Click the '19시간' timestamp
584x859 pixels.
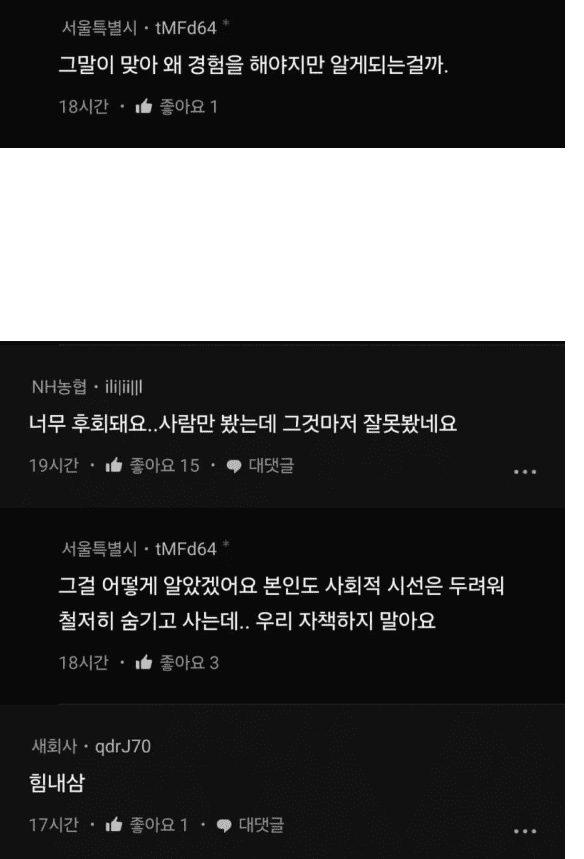(x=54, y=465)
